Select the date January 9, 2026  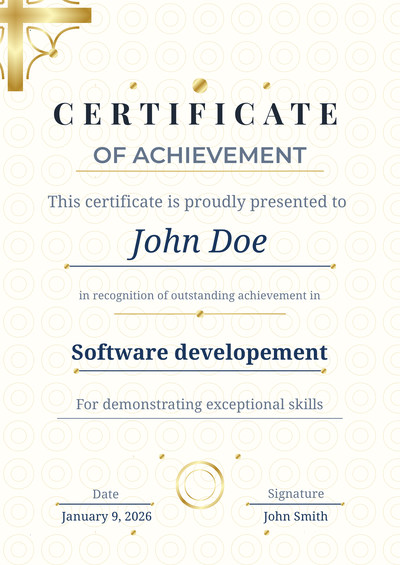[106, 517]
